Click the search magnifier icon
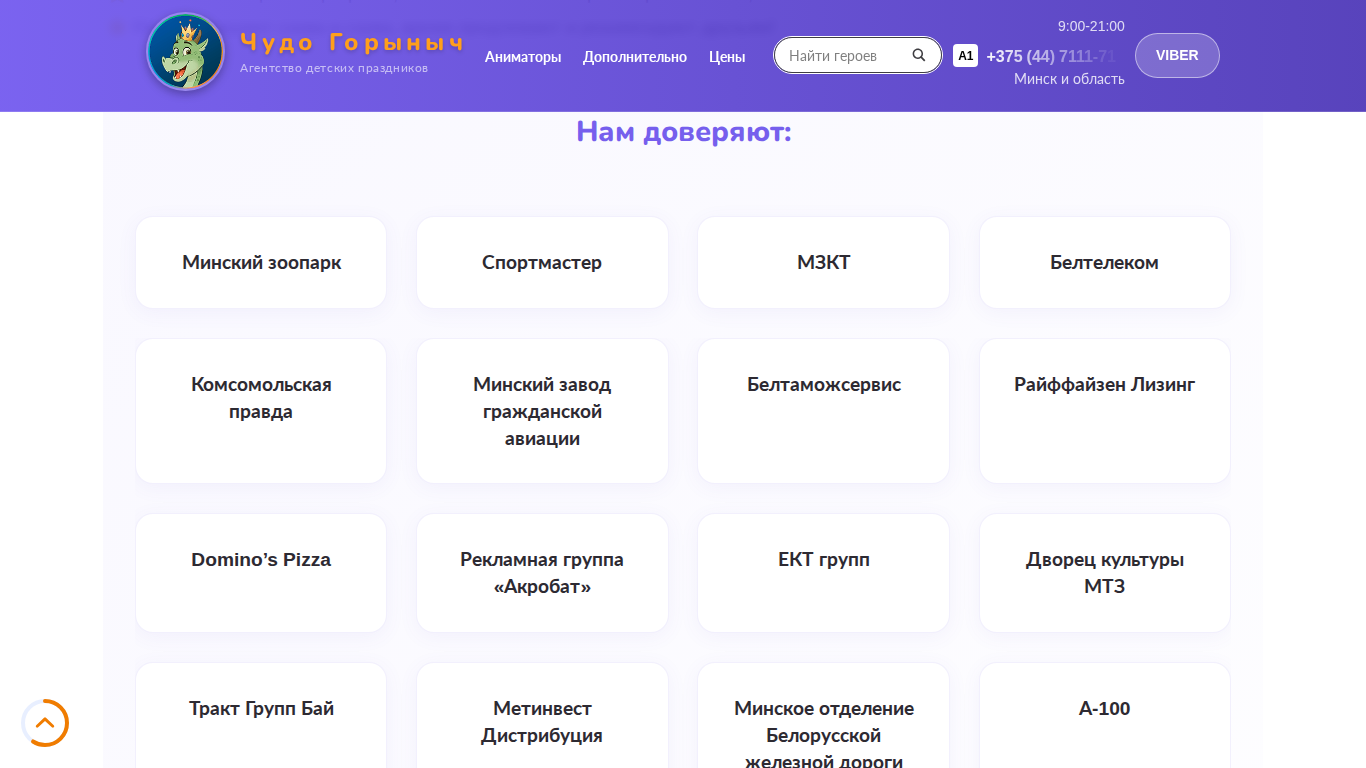The height and width of the screenshot is (768, 1366). tap(919, 55)
